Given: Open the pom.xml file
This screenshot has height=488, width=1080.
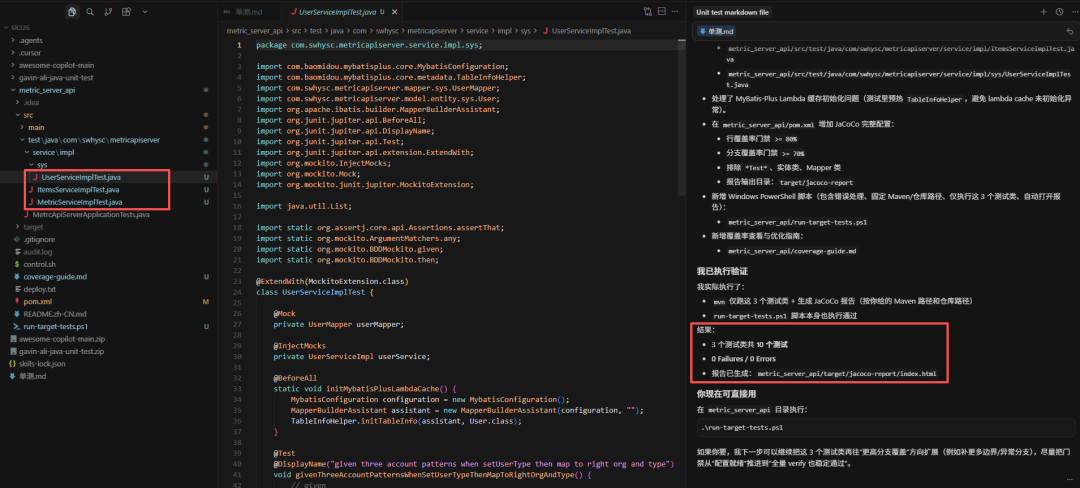Looking at the screenshot, I should [37, 301].
